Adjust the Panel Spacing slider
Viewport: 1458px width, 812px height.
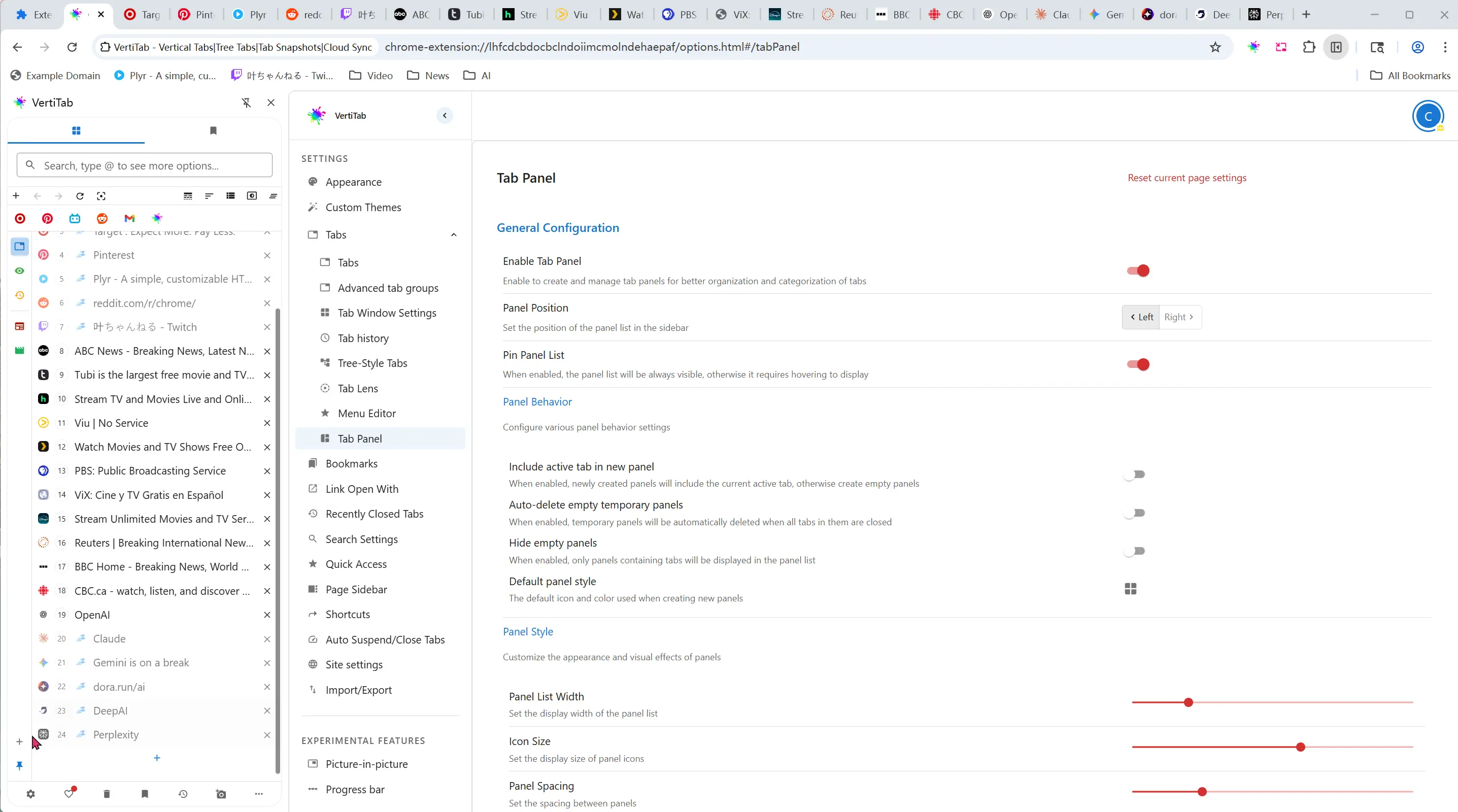click(x=1272, y=792)
